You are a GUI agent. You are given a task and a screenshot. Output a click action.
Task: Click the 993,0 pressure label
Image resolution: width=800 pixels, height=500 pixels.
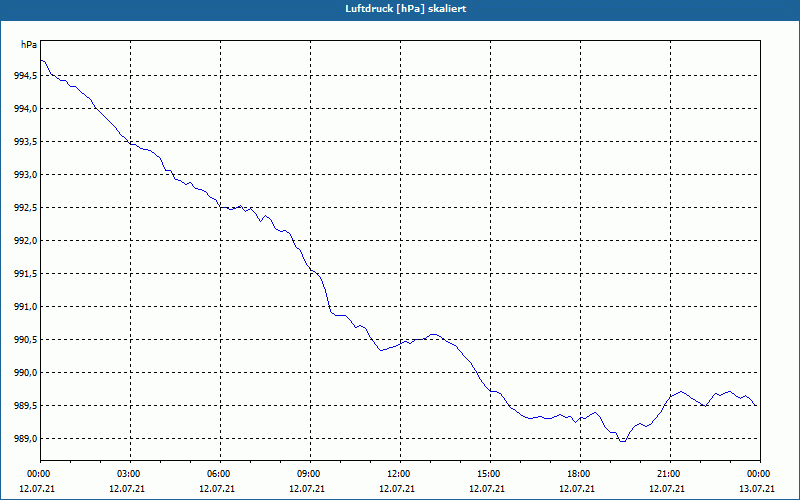pyautogui.click(x=25, y=175)
